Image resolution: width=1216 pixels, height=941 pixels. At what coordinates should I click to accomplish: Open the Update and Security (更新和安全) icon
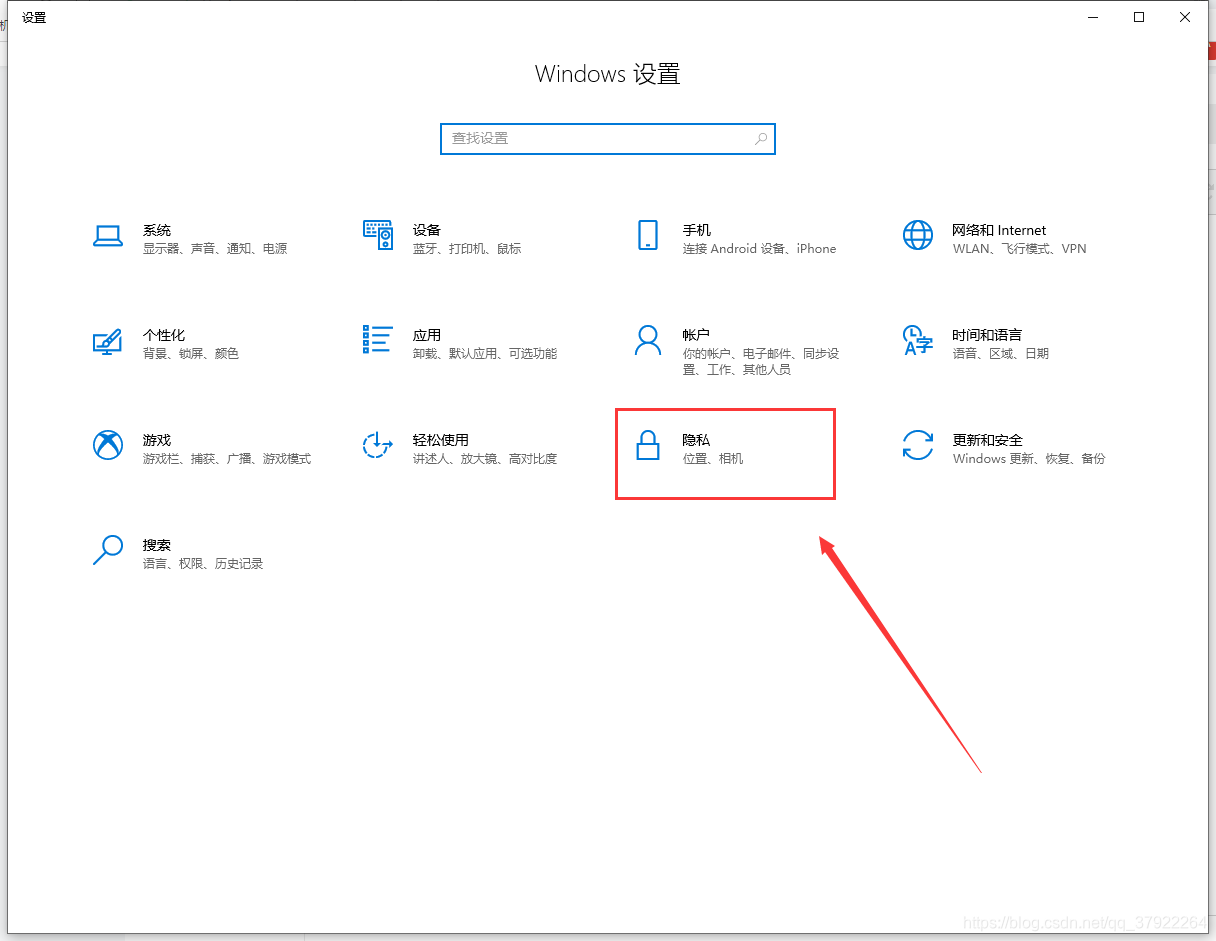[917, 445]
